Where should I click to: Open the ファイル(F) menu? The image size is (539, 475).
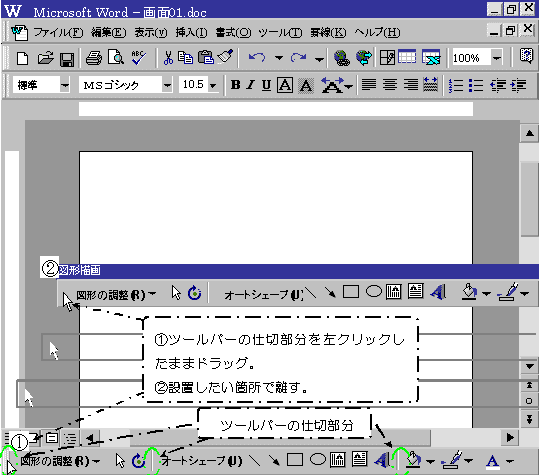click(x=58, y=32)
